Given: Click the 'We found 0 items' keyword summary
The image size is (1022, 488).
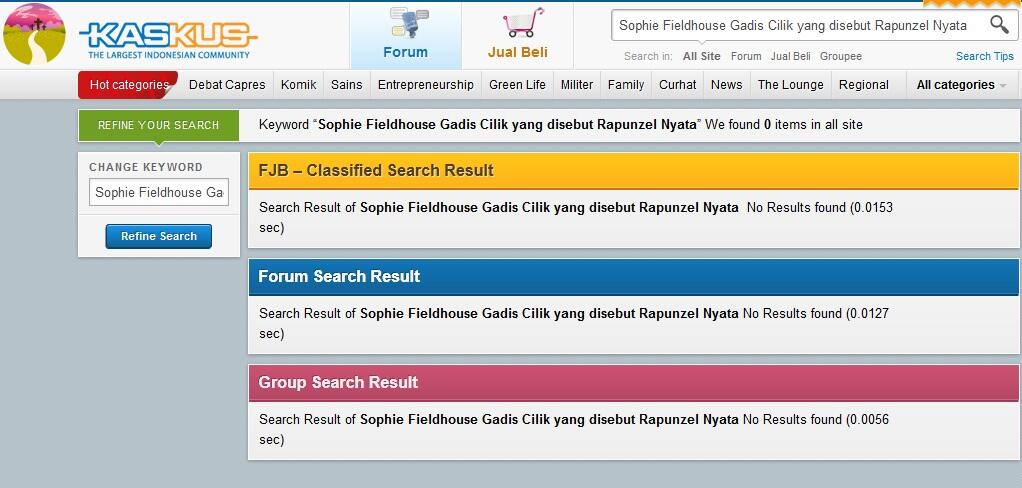Looking at the screenshot, I should [561, 124].
